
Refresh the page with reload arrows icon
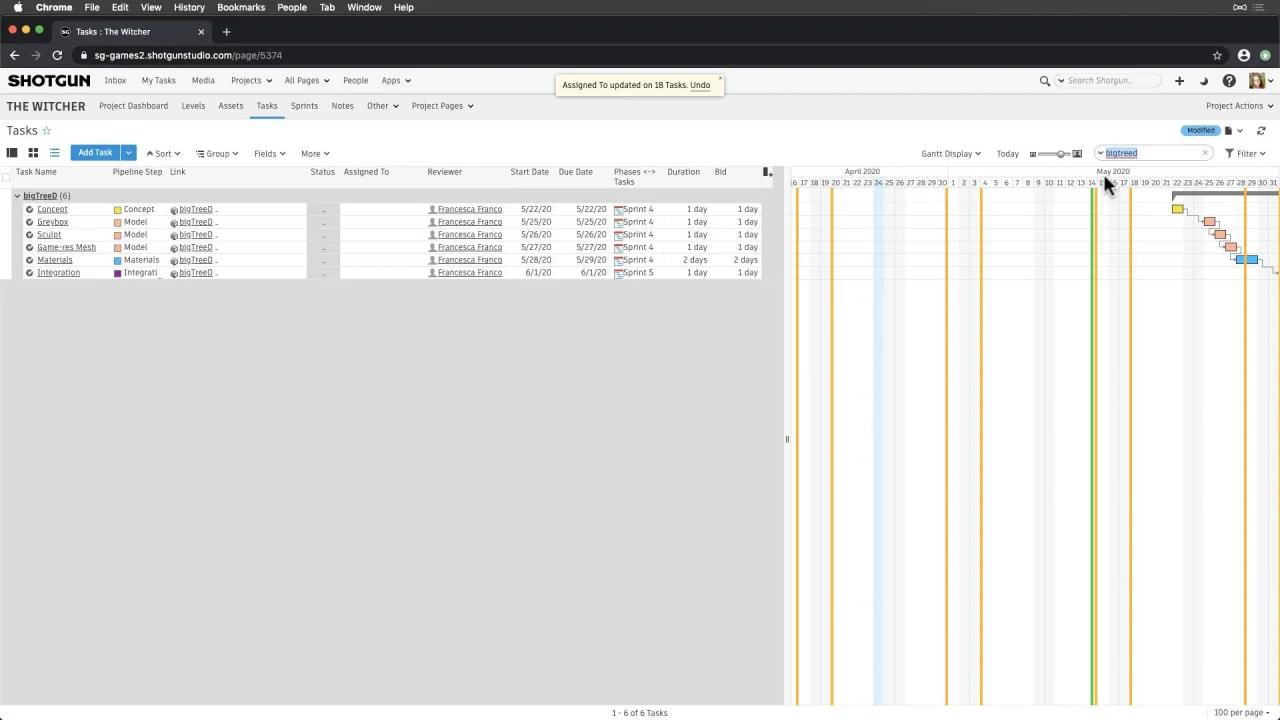[x=1261, y=131]
